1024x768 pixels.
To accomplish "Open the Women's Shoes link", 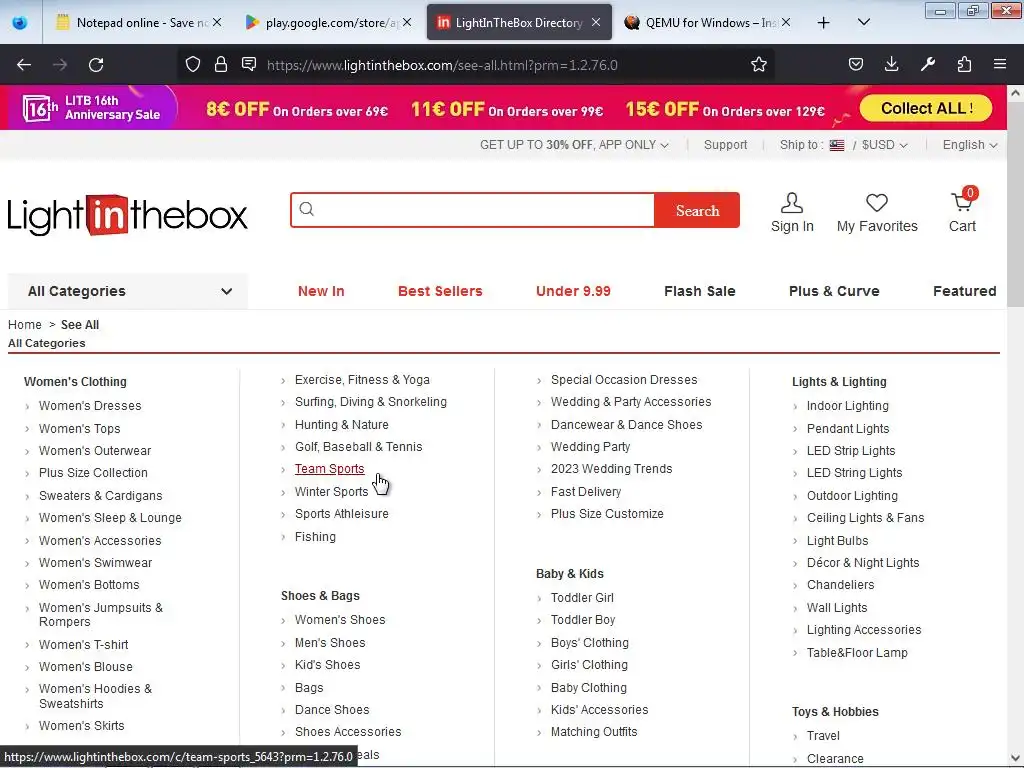I will 340,620.
